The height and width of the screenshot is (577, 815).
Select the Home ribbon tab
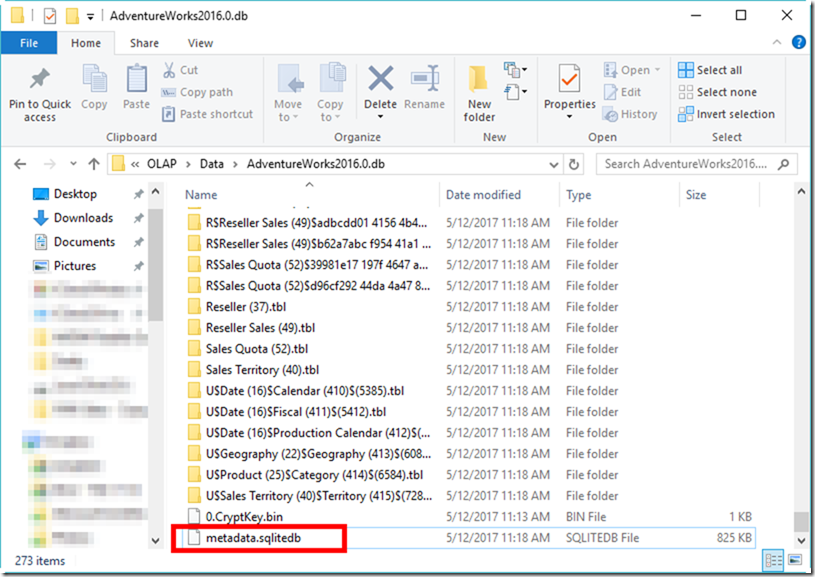(x=86, y=43)
